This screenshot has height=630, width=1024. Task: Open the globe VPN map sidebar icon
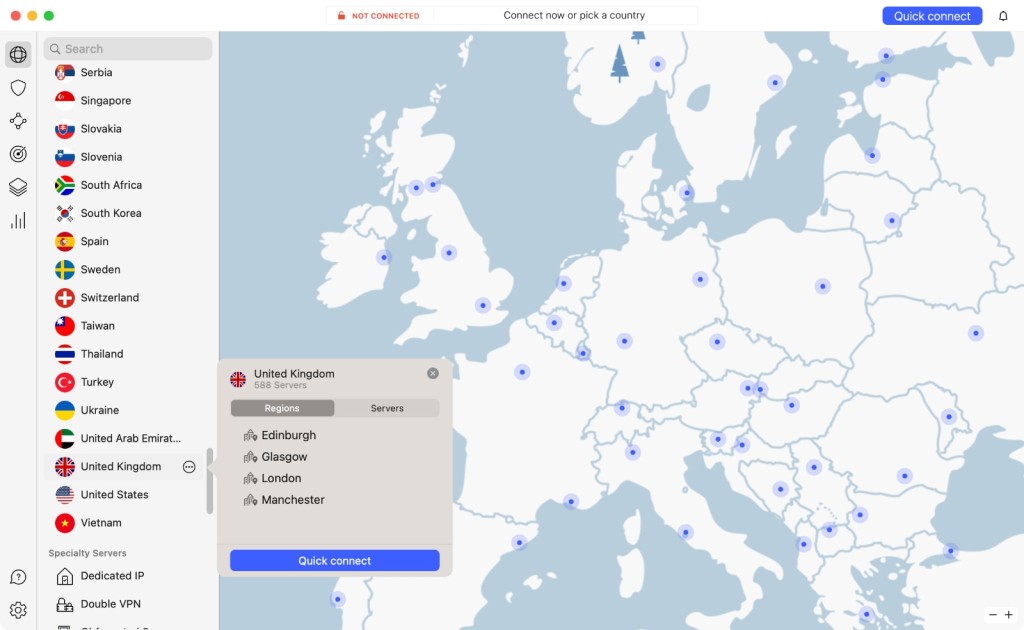coord(18,55)
